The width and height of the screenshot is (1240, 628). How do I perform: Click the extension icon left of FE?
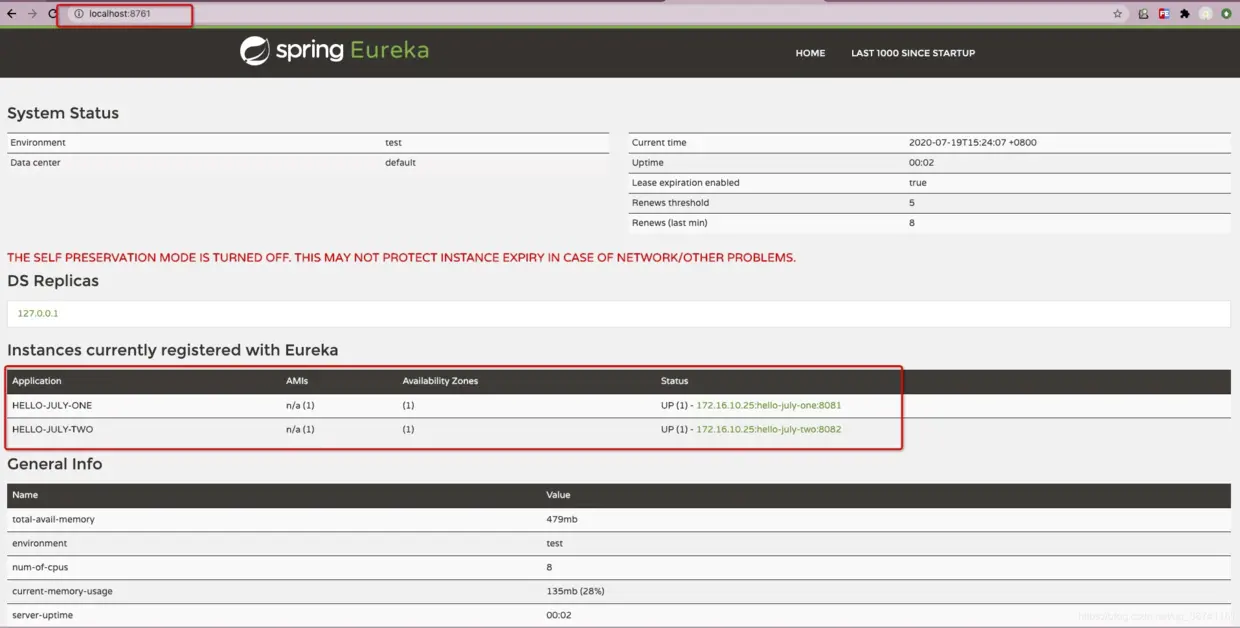tap(1143, 14)
